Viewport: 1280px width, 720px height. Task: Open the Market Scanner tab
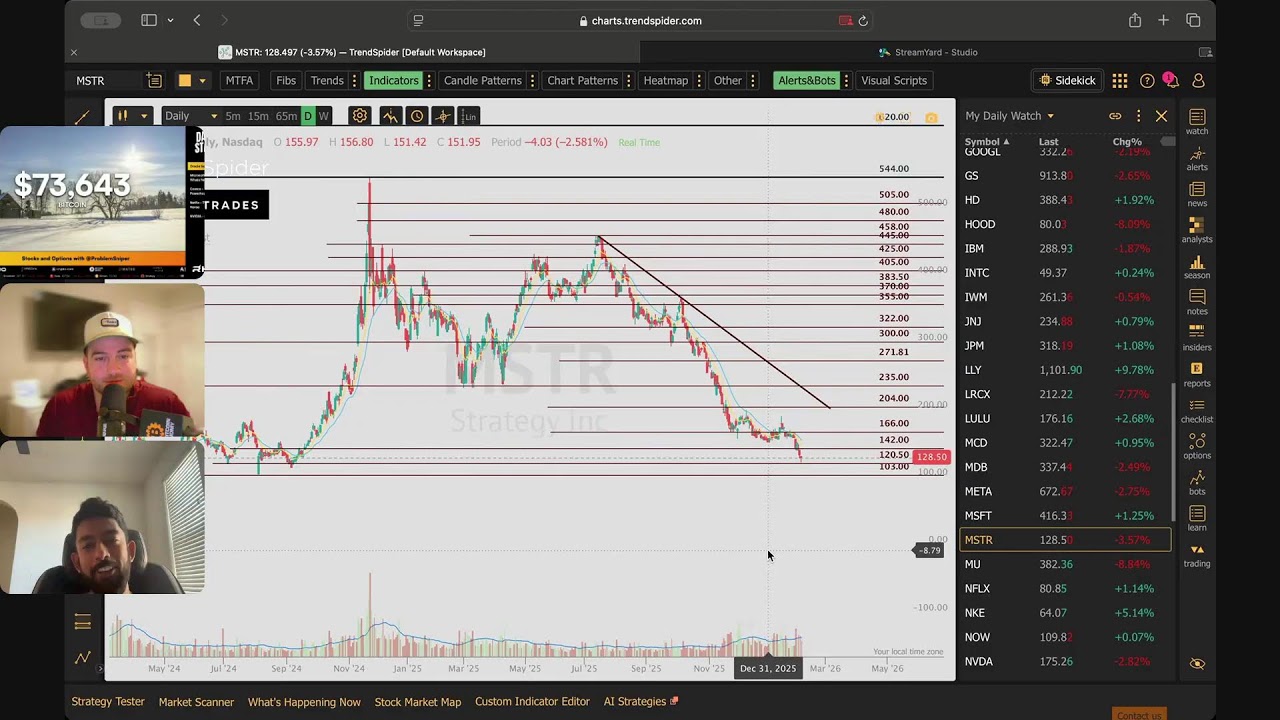[x=196, y=702]
